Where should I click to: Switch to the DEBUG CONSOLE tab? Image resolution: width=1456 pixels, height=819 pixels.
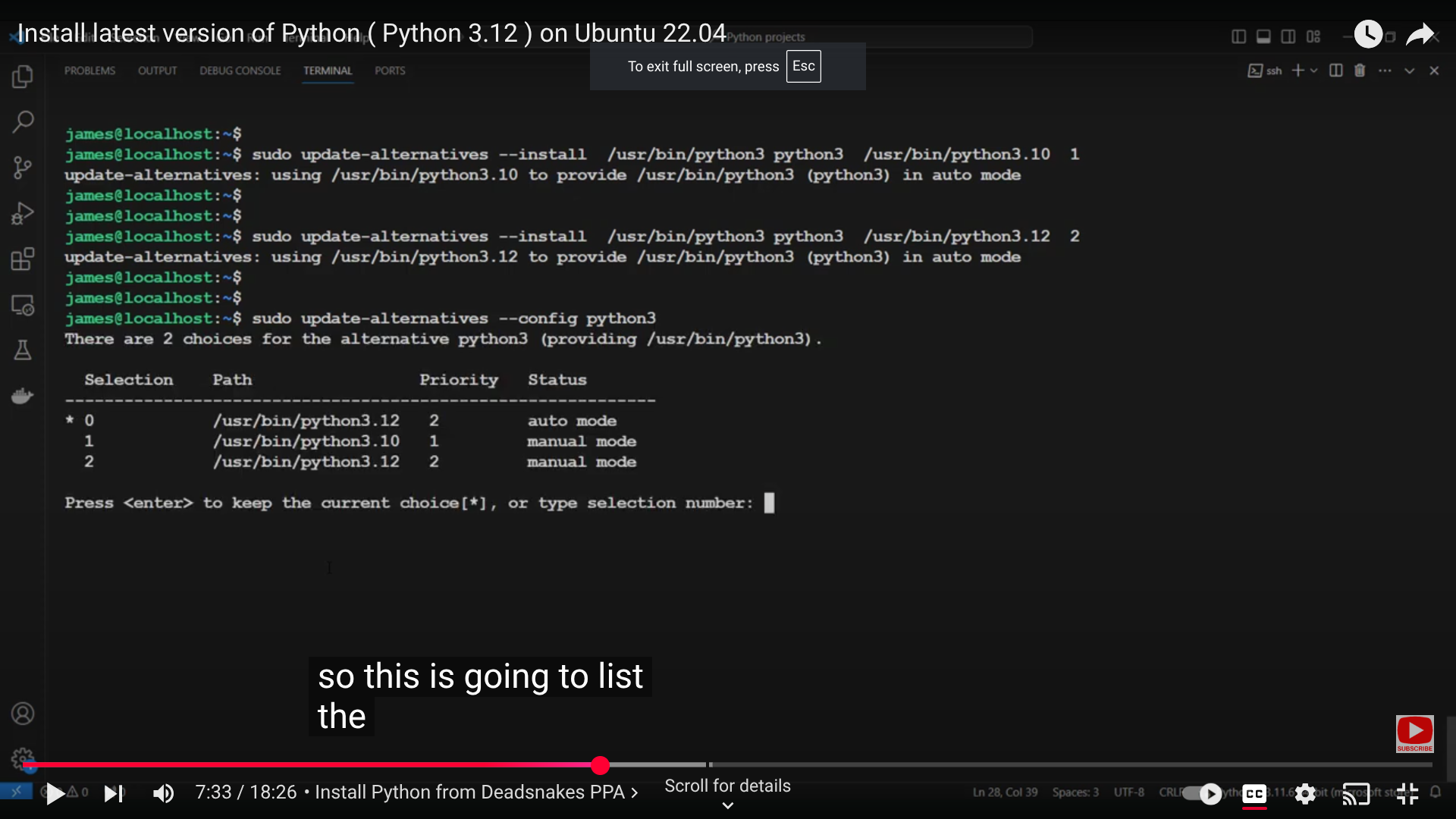point(240,71)
